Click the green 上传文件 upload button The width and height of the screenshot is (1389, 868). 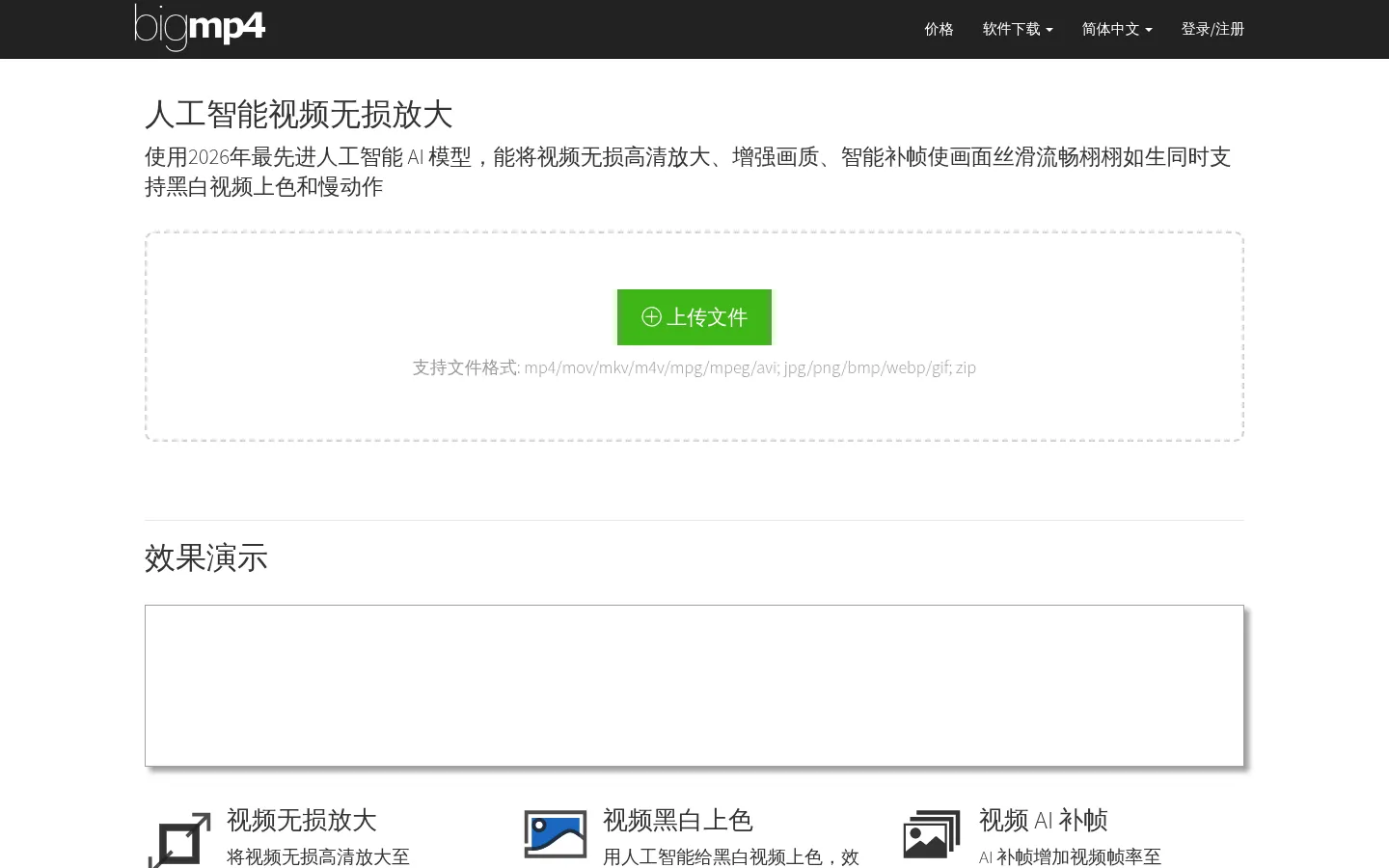(x=694, y=317)
